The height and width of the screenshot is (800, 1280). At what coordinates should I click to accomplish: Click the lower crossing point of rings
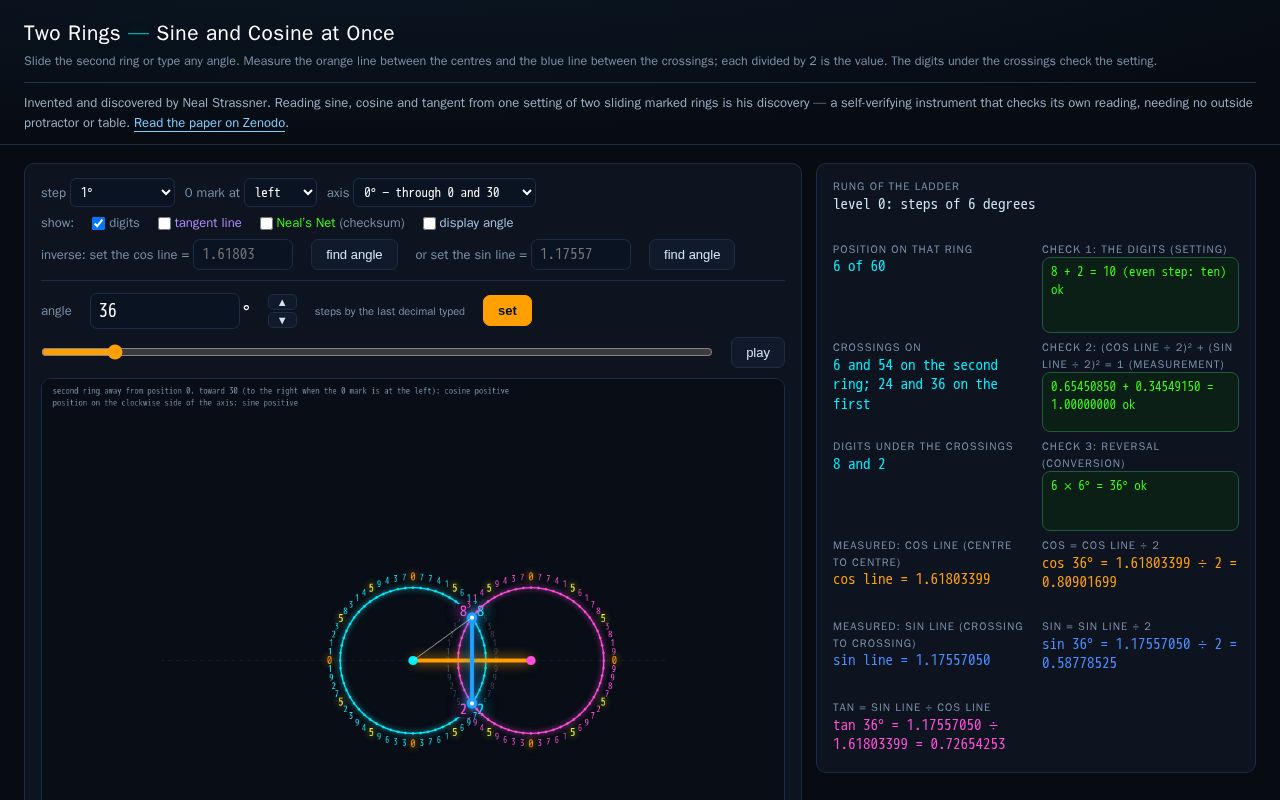(x=472, y=703)
